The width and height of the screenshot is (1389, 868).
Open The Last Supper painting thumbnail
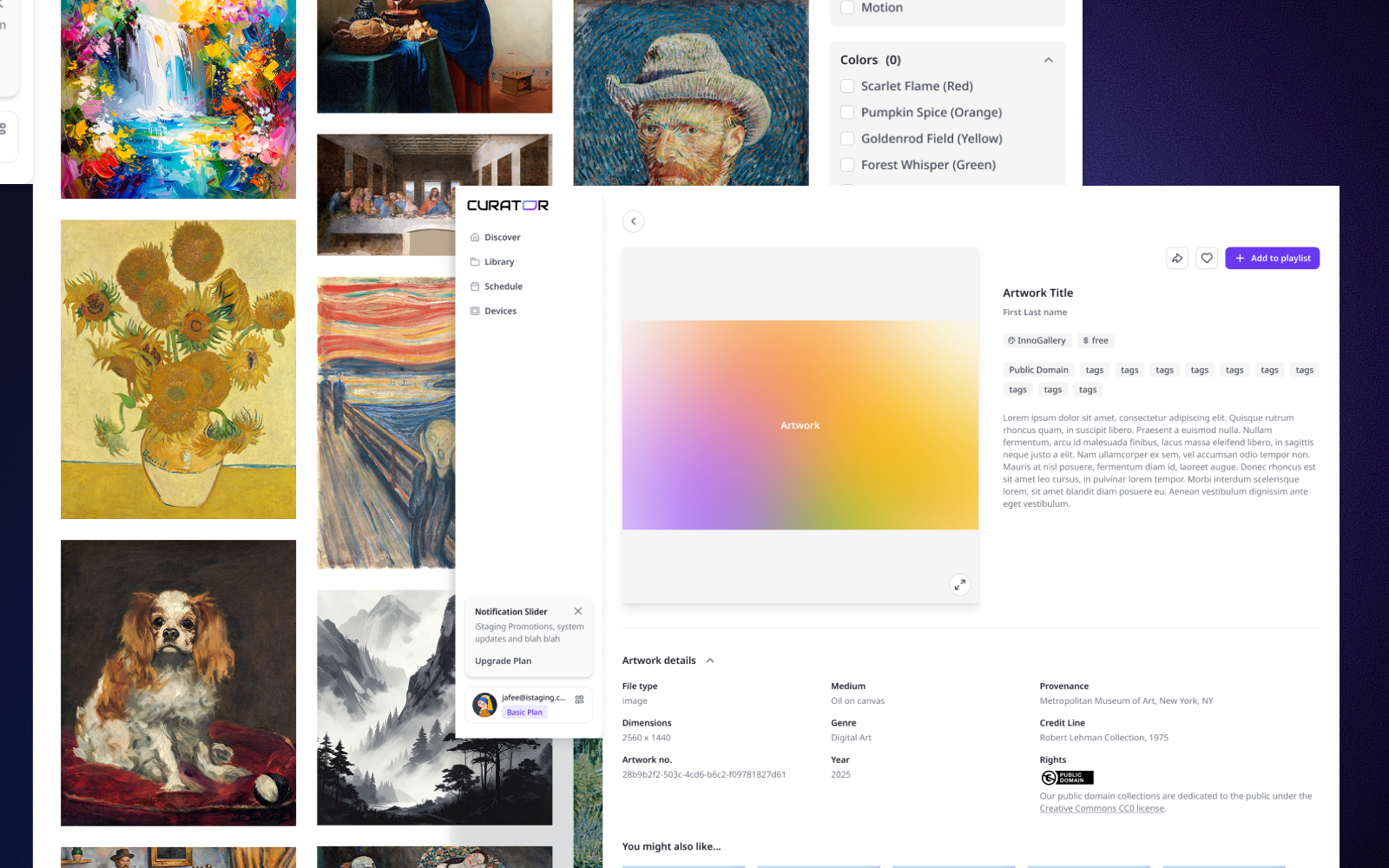point(386,194)
